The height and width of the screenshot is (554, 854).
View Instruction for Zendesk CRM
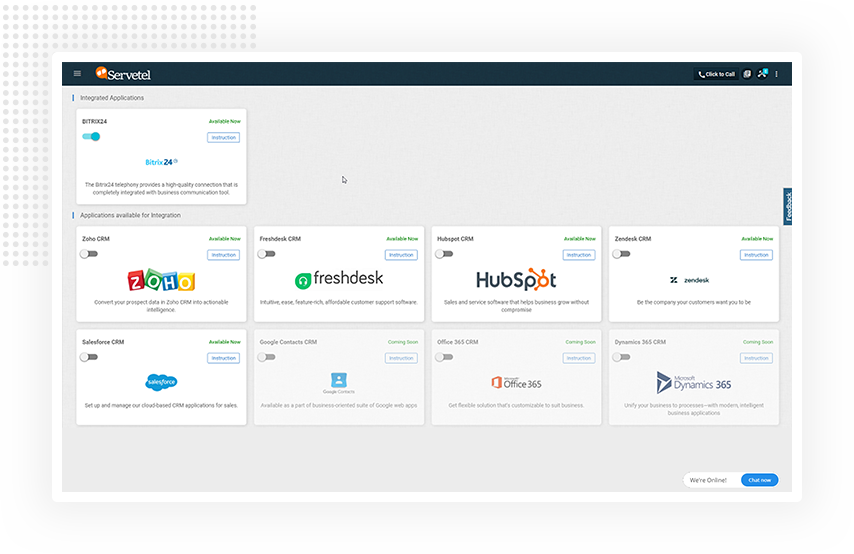(x=756, y=255)
